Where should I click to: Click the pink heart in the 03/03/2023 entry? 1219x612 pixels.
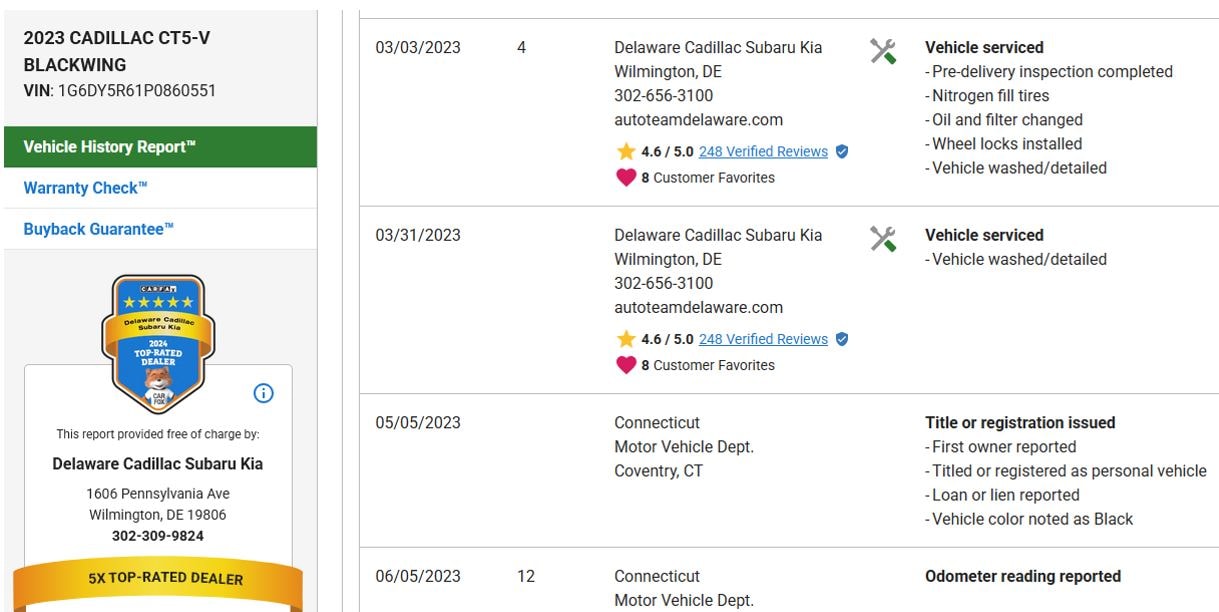point(626,178)
